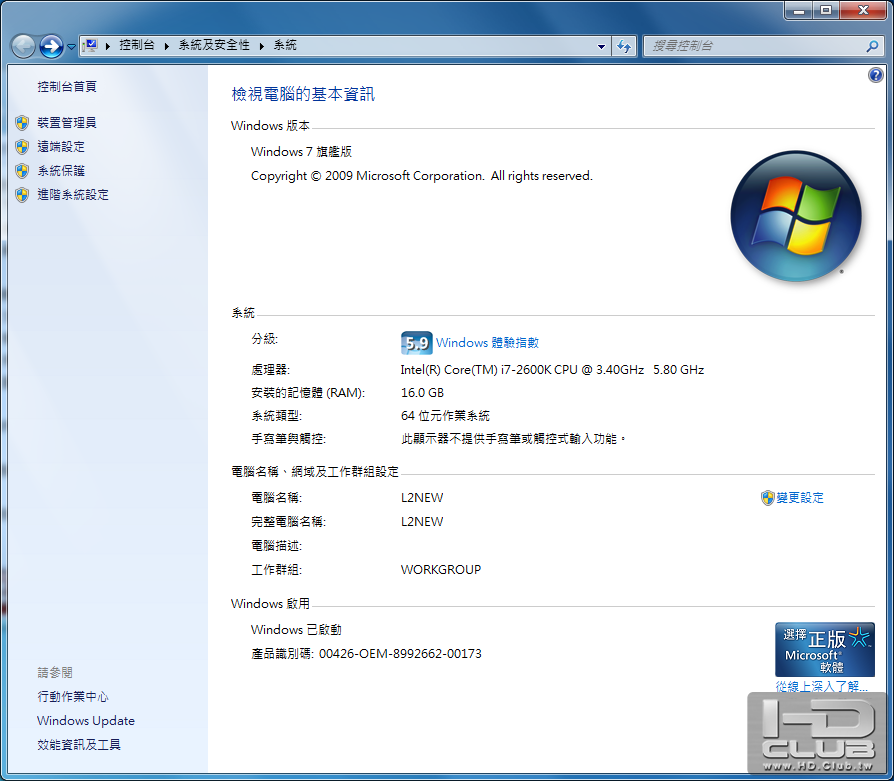This screenshot has width=894, height=781.
Task: Minimize the System window
Action: click(799, 10)
